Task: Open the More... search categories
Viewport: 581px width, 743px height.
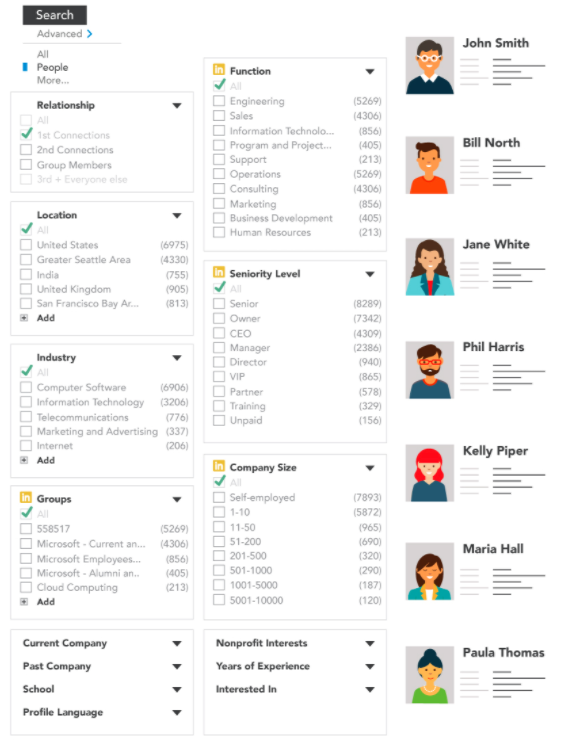Action: (x=53, y=80)
